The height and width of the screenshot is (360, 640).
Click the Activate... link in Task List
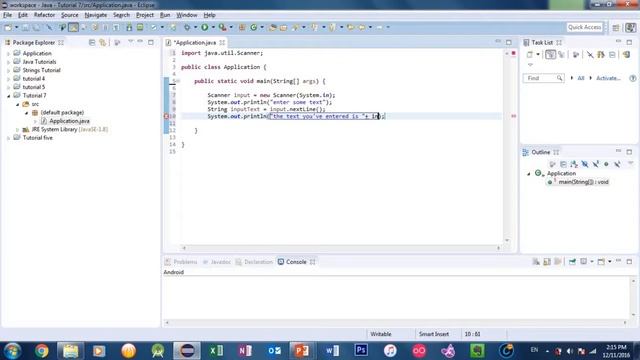coord(608,78)
